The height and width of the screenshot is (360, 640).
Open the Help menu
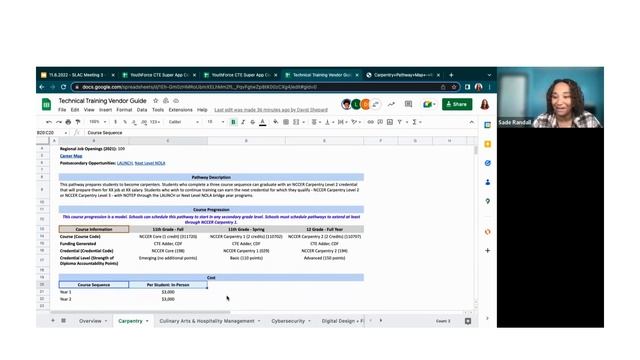pos(202,110)
